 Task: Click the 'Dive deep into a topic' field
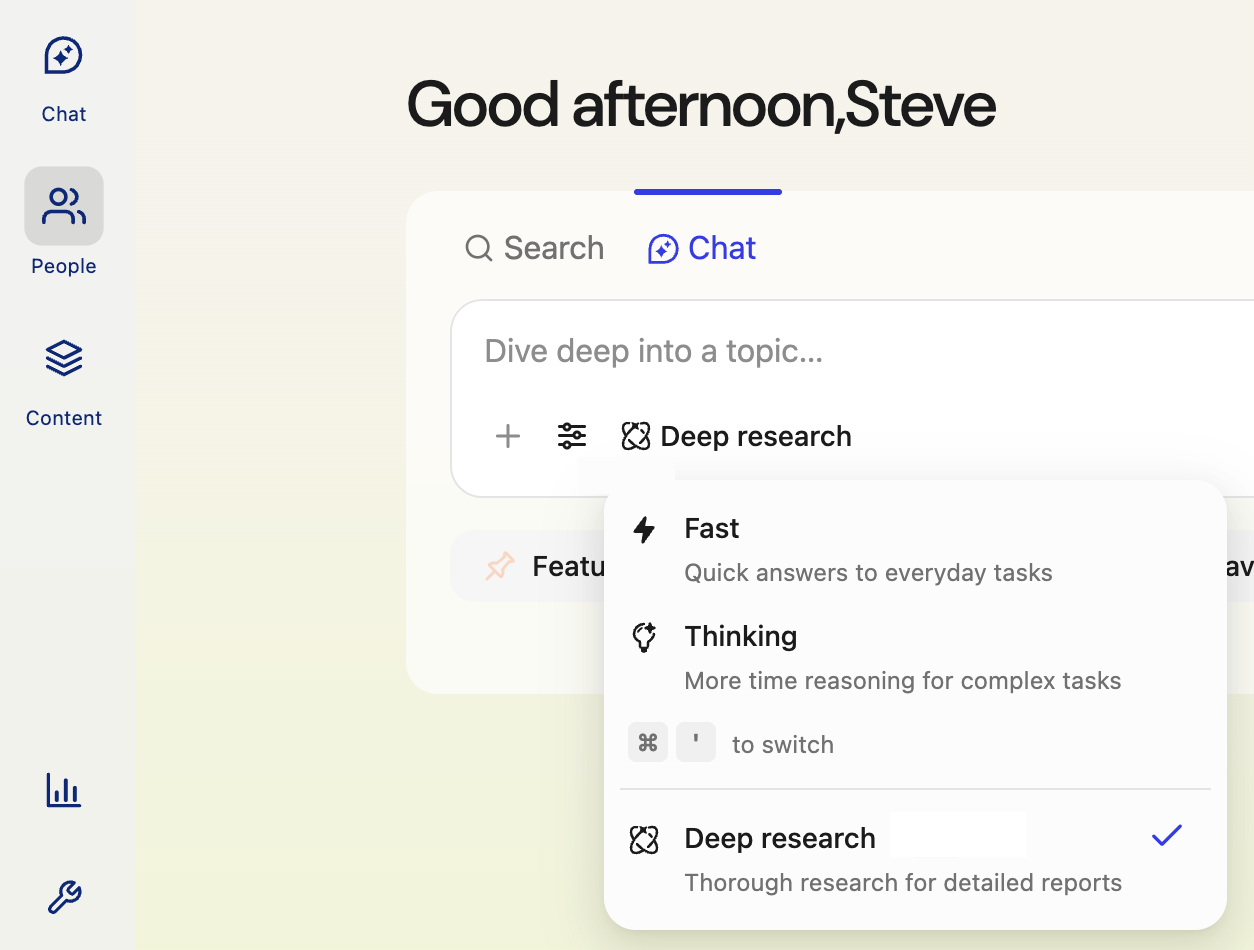pos(800,351)
